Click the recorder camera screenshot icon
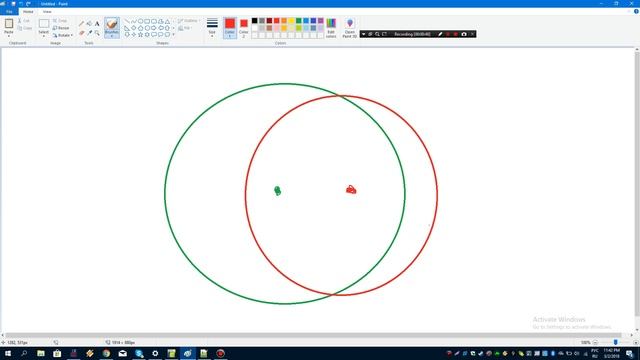 (464, 34)
